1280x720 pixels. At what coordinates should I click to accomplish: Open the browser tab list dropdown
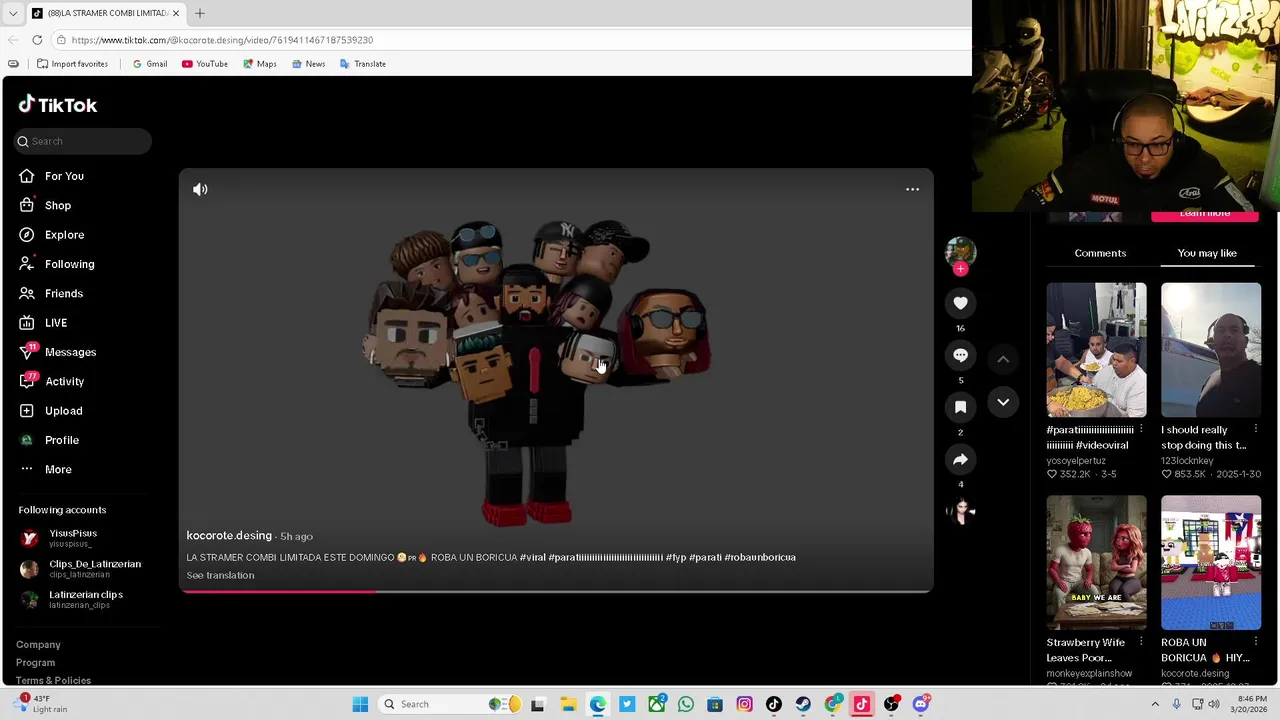(12, 13)
